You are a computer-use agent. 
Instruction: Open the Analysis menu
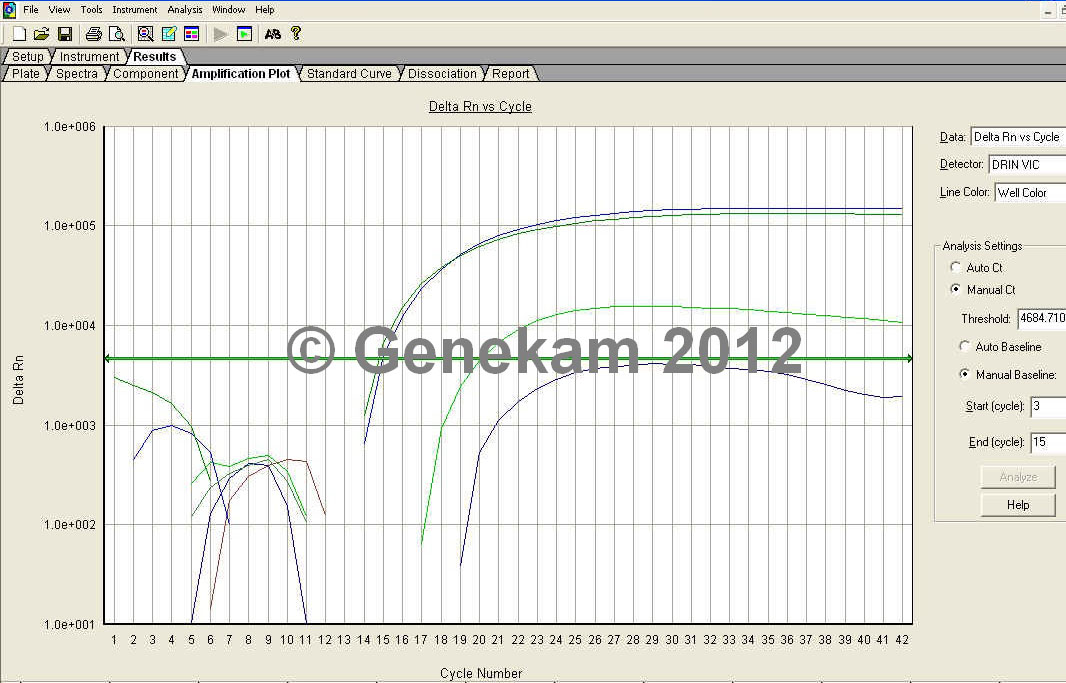pos(185,10)
